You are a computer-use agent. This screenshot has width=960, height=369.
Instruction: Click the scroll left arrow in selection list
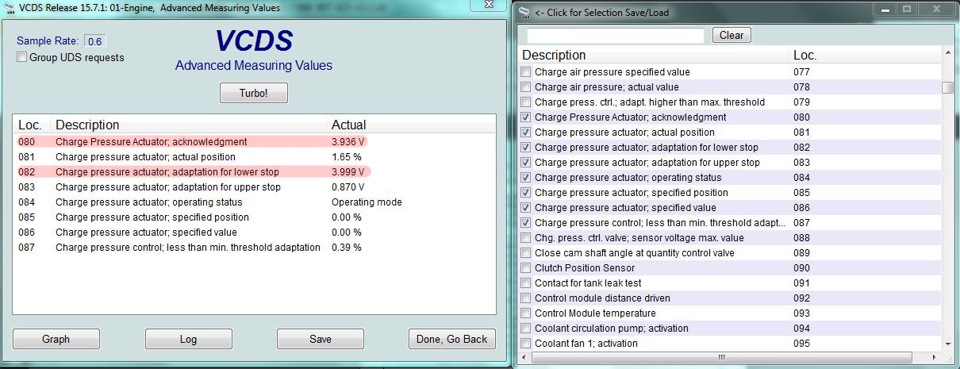coord(523,357)
